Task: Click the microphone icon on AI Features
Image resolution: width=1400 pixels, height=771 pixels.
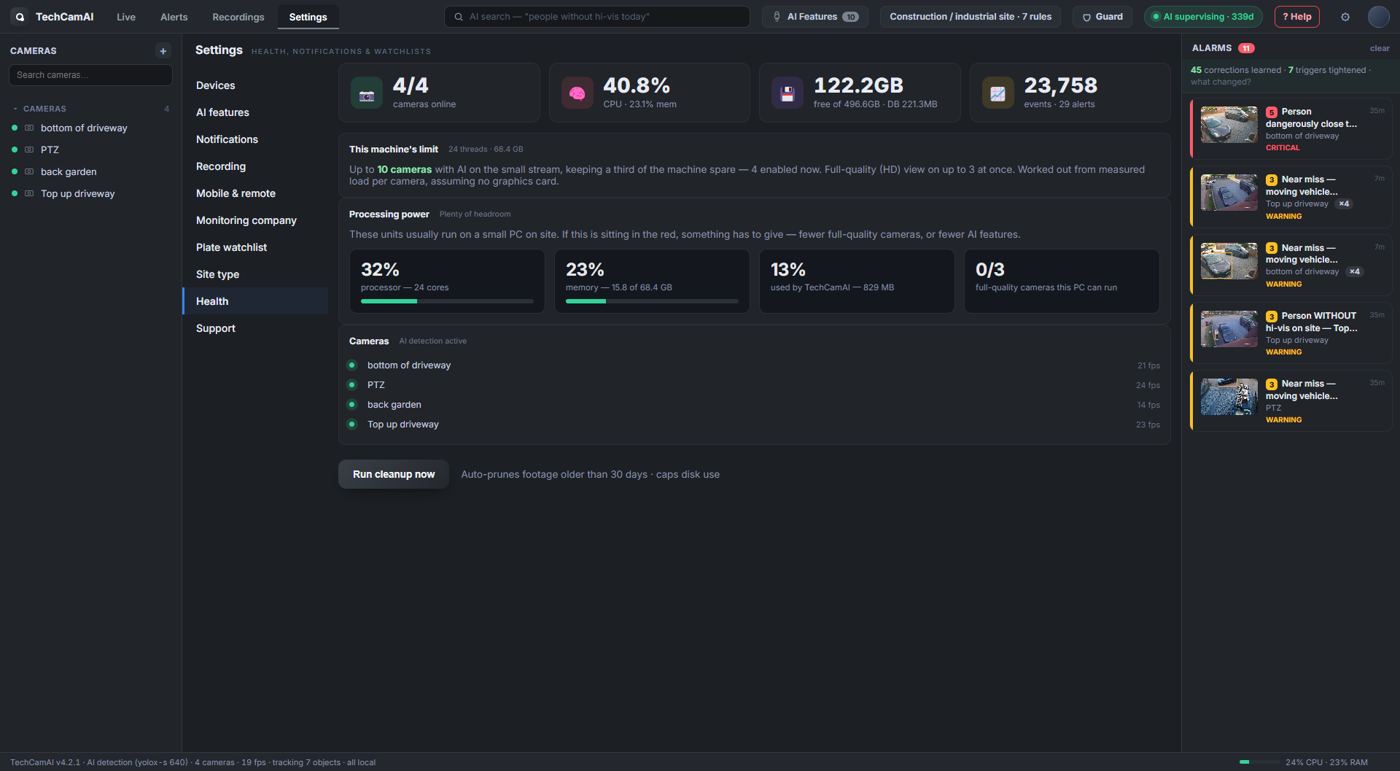Action: coord(777,17)
